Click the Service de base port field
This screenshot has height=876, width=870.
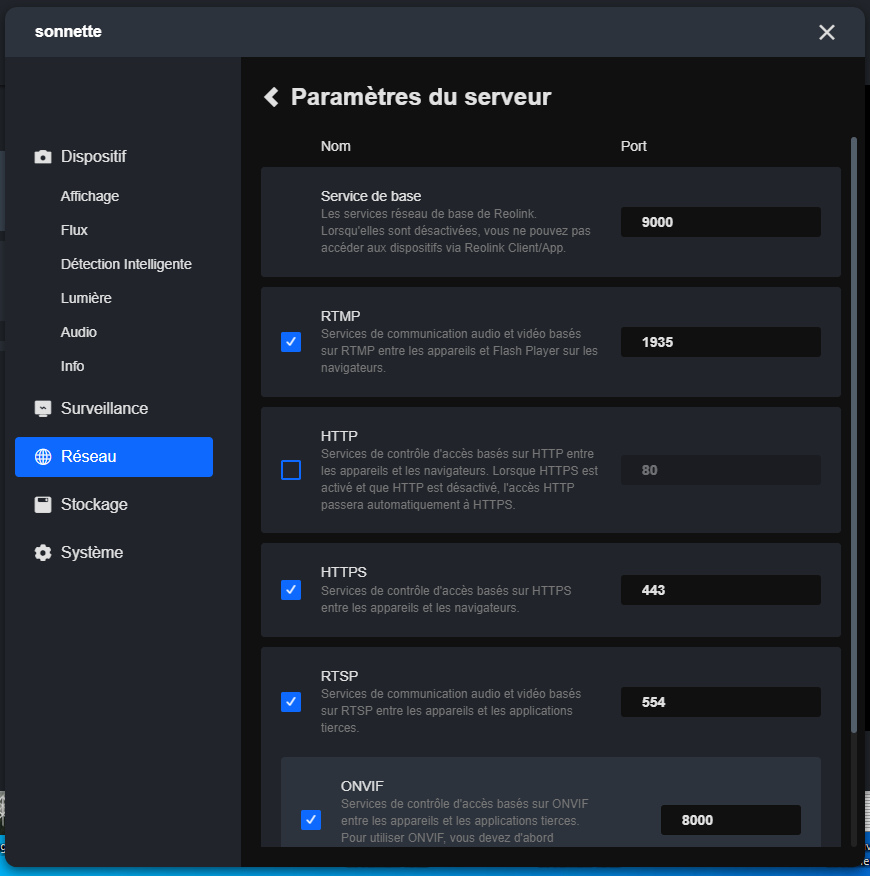[x=720, y=222]
